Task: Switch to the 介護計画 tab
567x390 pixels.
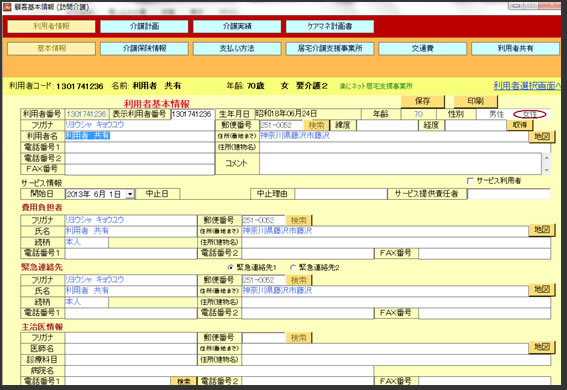Action: tap(144, 26)
